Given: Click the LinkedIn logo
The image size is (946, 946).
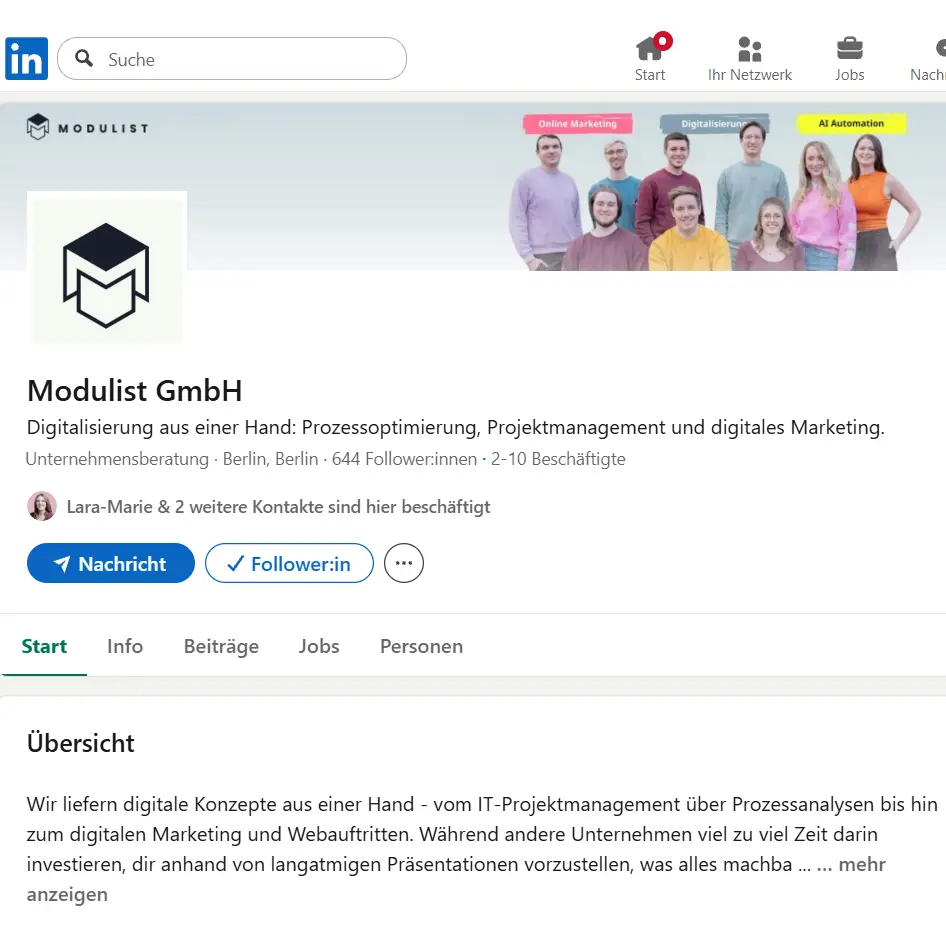Looking at the screenshot, I should tap(26, 58).
